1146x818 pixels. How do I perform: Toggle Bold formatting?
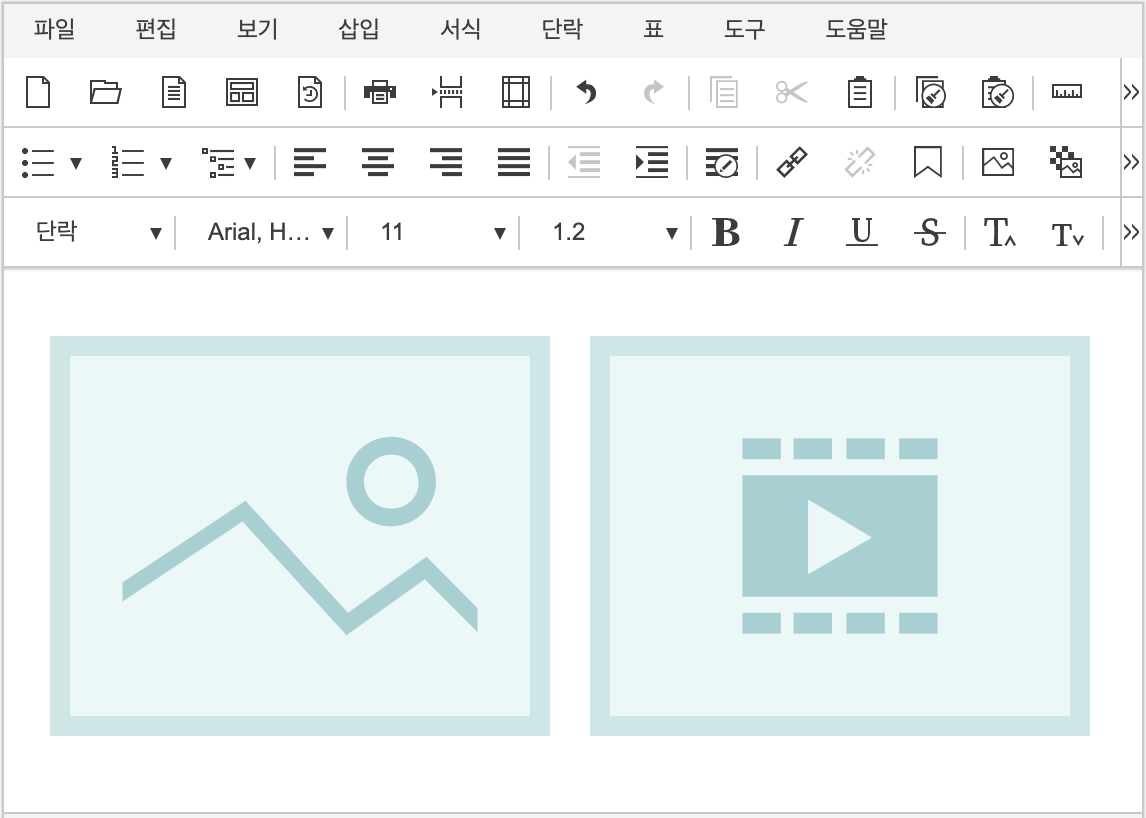point(725,233)
